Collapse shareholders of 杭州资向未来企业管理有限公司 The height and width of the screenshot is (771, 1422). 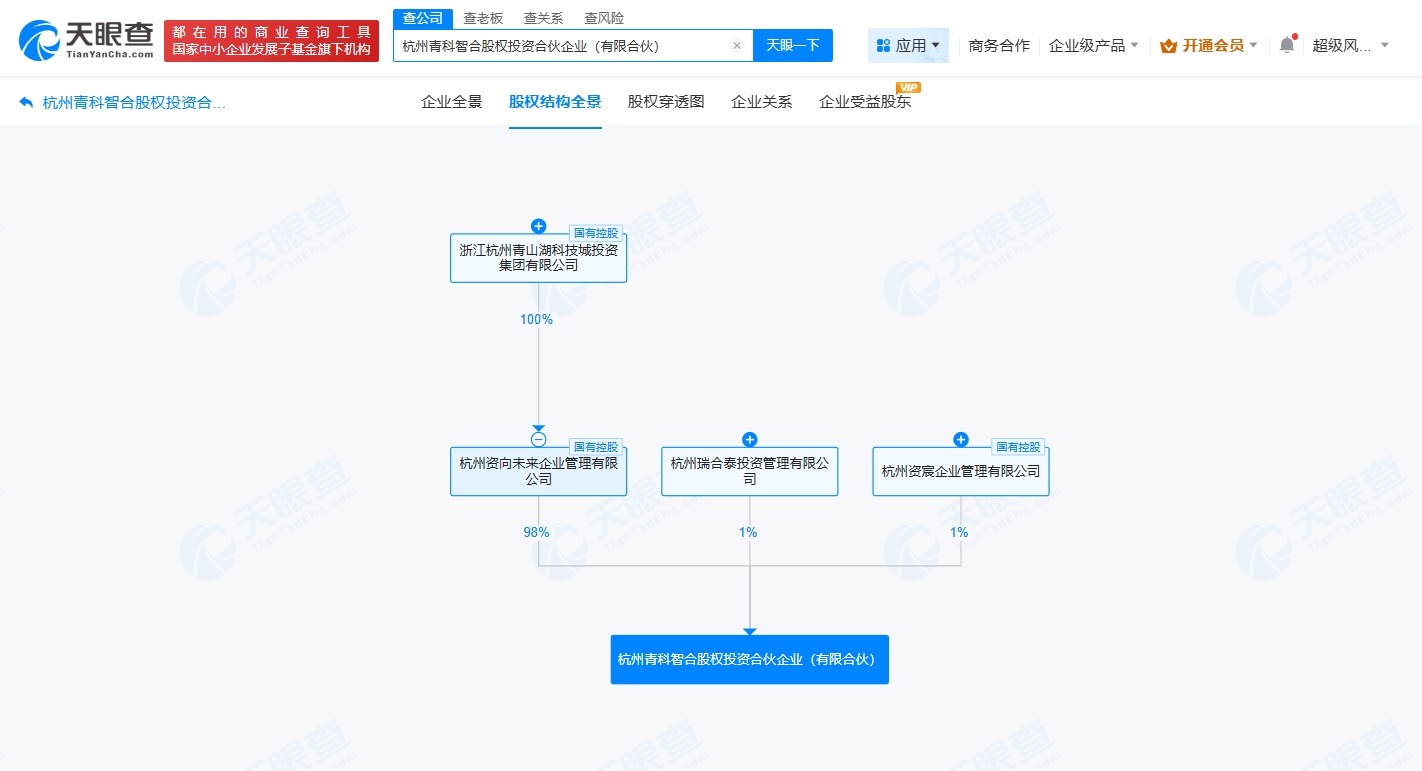tap(538, 438)
